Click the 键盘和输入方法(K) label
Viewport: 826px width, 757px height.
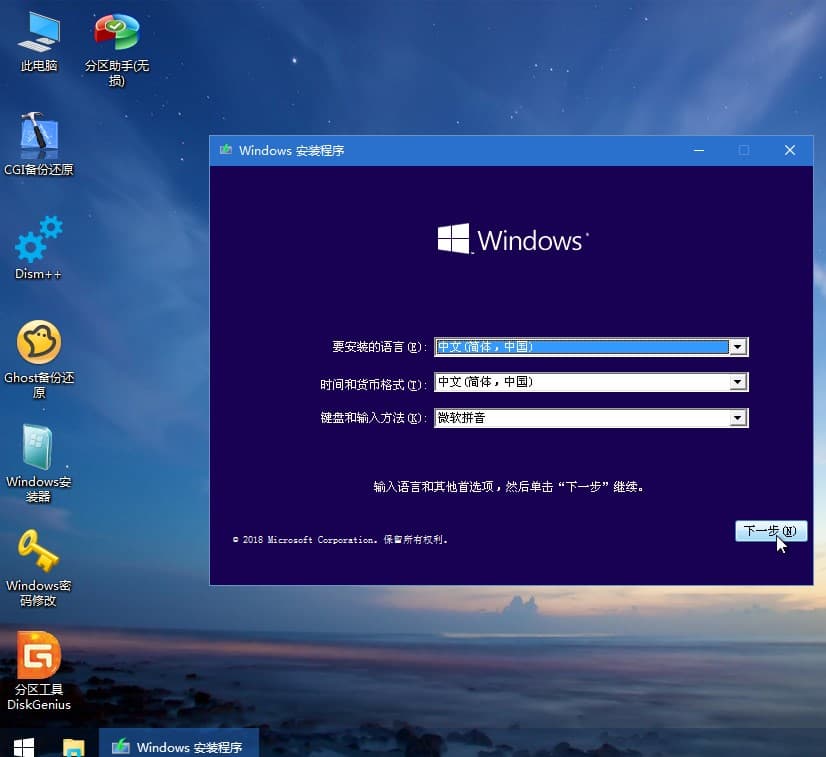pos(373,418)
